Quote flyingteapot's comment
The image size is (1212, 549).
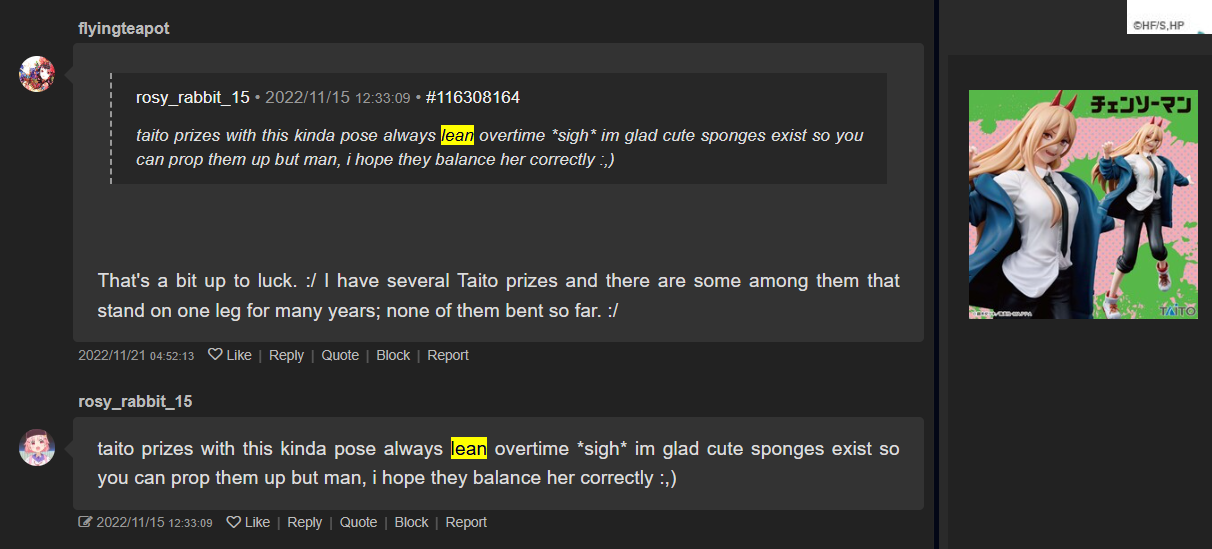[340, 355]
